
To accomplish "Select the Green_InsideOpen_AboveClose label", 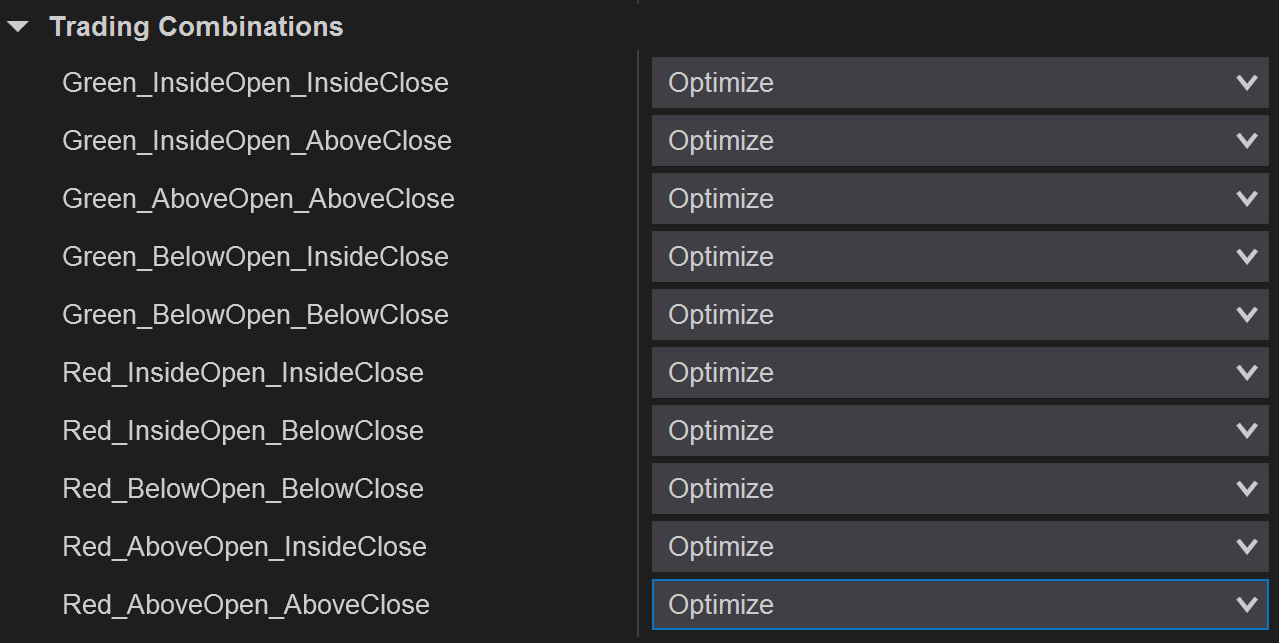I will (x=257, y=141).
